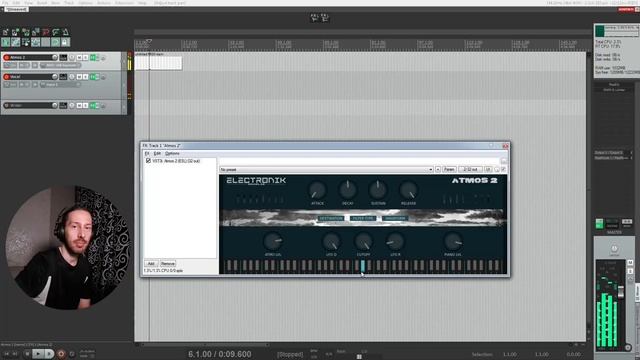
Task: Click the UI button in FX window
Action: point(488,169)
